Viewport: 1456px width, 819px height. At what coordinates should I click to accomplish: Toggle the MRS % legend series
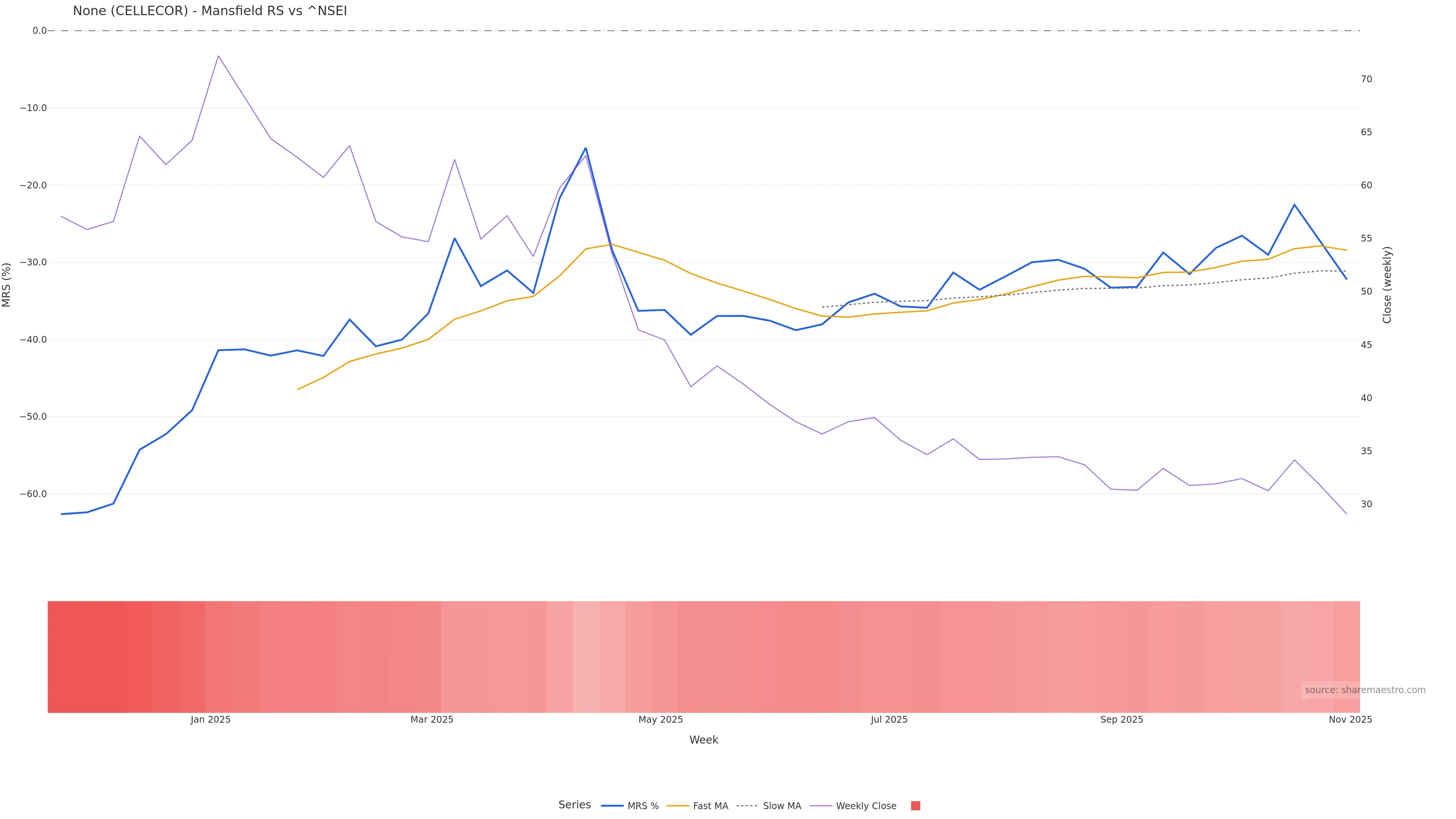tap(643, 806)
